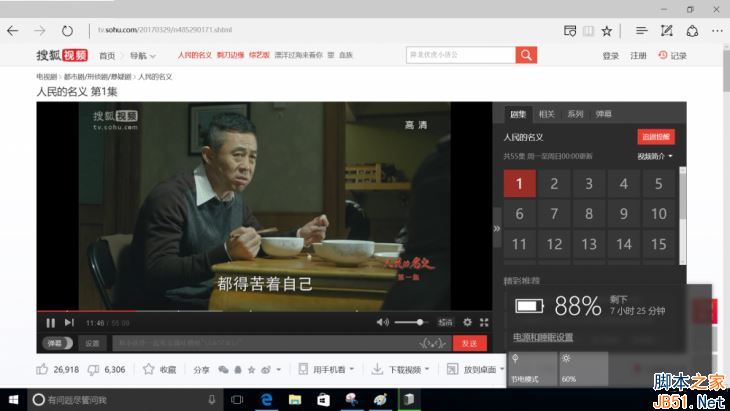The height and width of the screenshot is (411, 730).
Task: Skip to next episode with next button
Action: coord(69,322)
